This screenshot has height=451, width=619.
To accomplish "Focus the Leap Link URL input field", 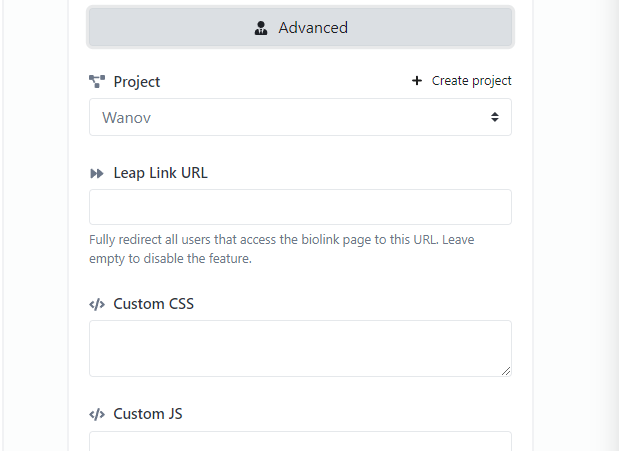I will click(x=300, y=207).
